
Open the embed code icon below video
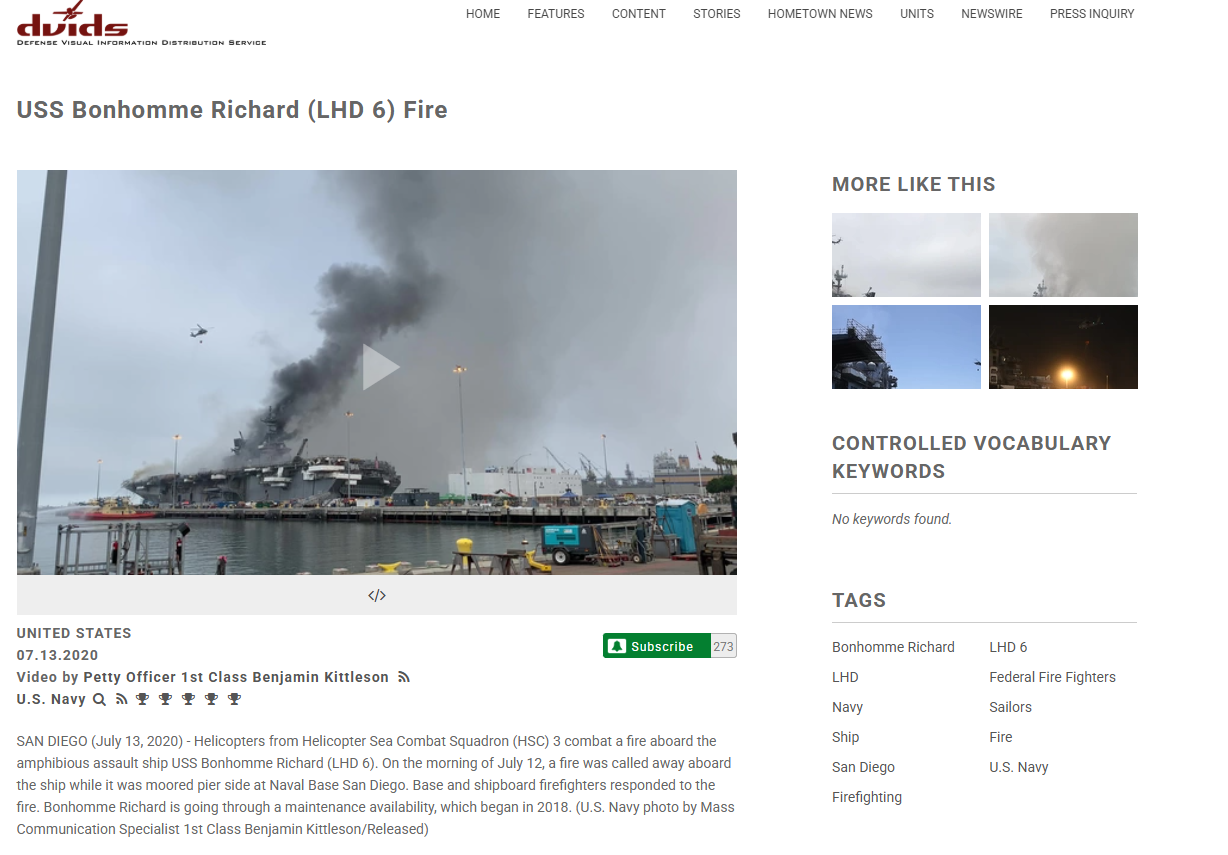click(377, 596)
